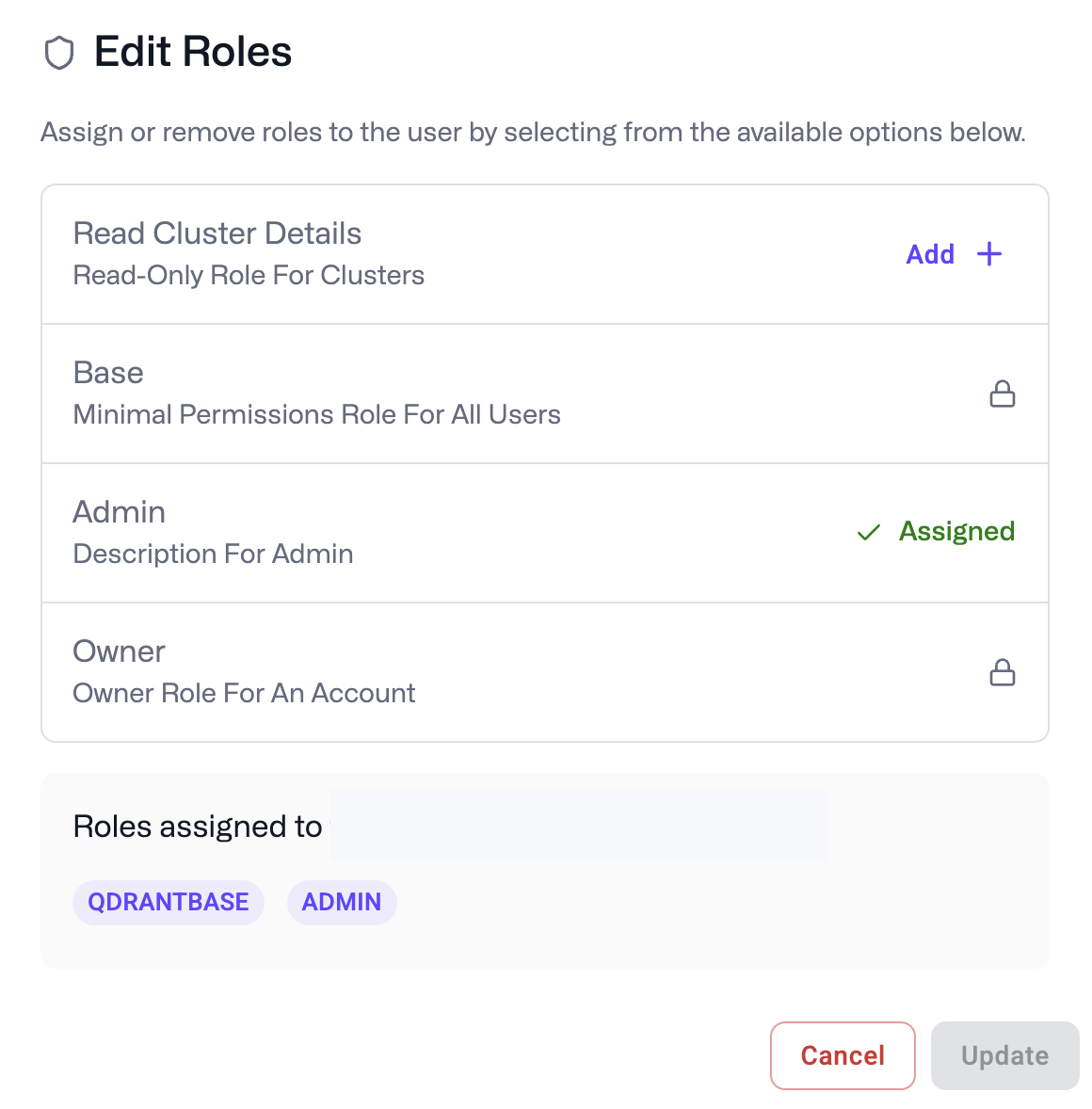Click the 'Read-Only Role For Clusters' description

(x=249, y=275)
